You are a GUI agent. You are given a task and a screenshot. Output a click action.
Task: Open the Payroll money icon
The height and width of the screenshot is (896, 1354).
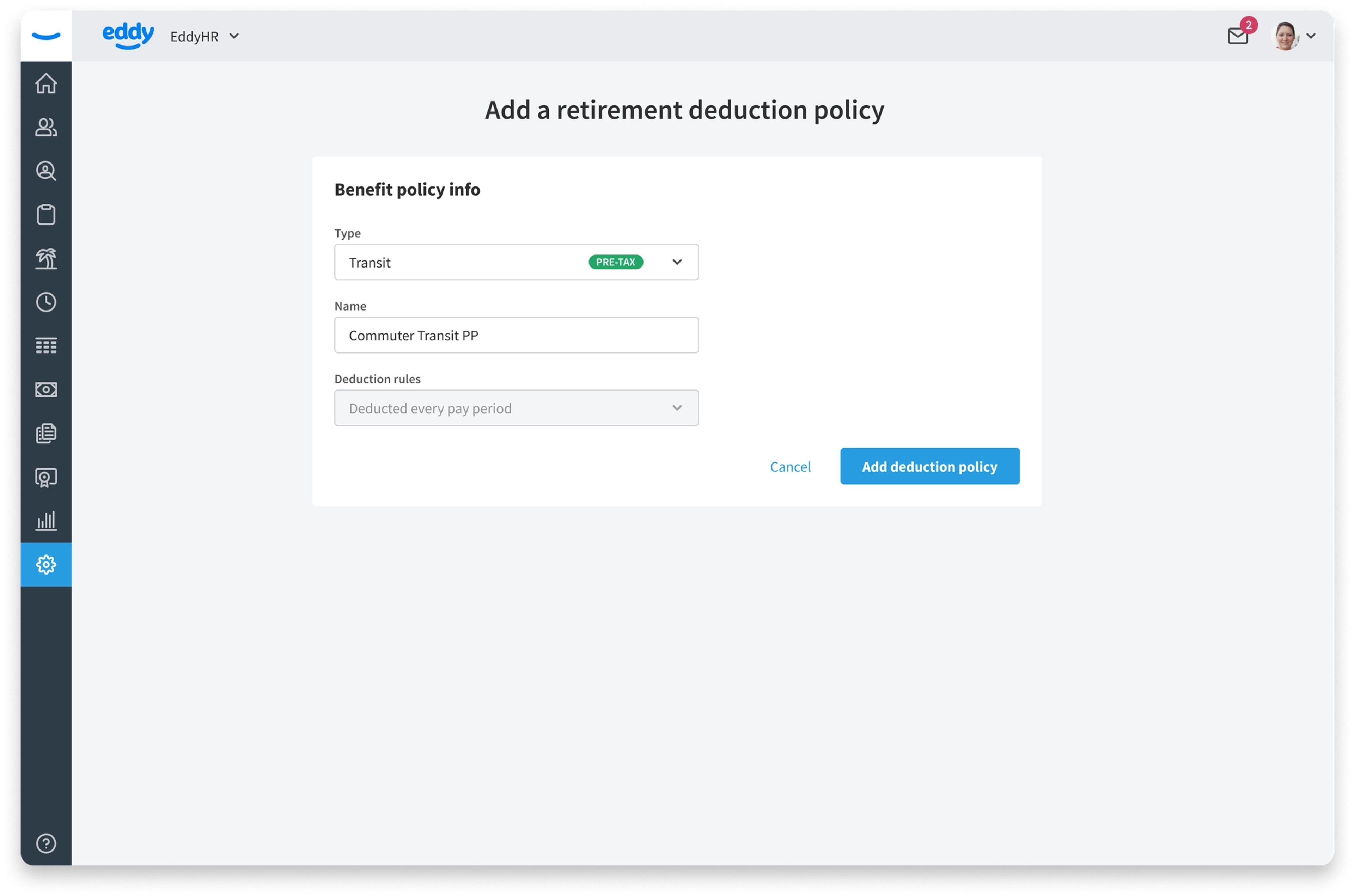click(46, 390)
